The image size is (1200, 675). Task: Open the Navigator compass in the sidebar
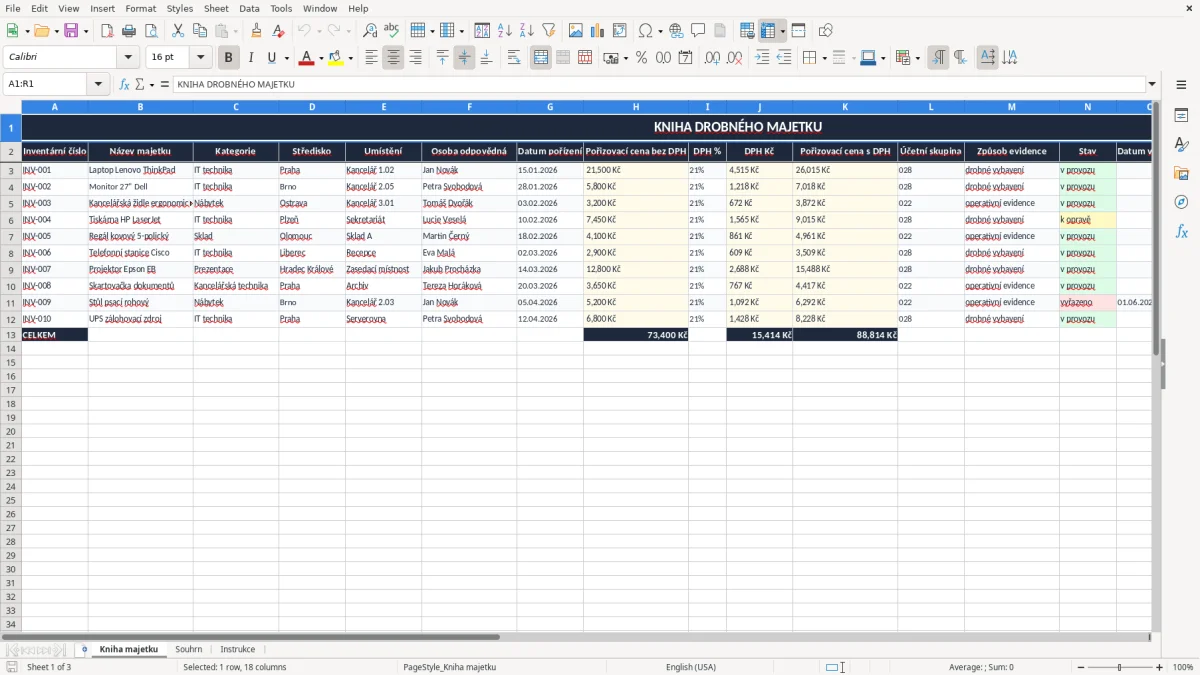[x=1181, y=202]
